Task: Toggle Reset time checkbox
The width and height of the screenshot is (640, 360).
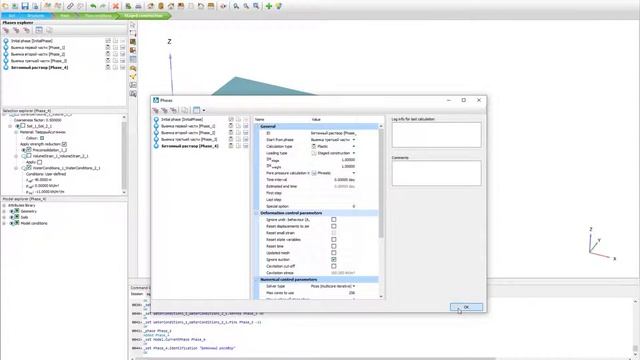Action: (x=333, y=246)
